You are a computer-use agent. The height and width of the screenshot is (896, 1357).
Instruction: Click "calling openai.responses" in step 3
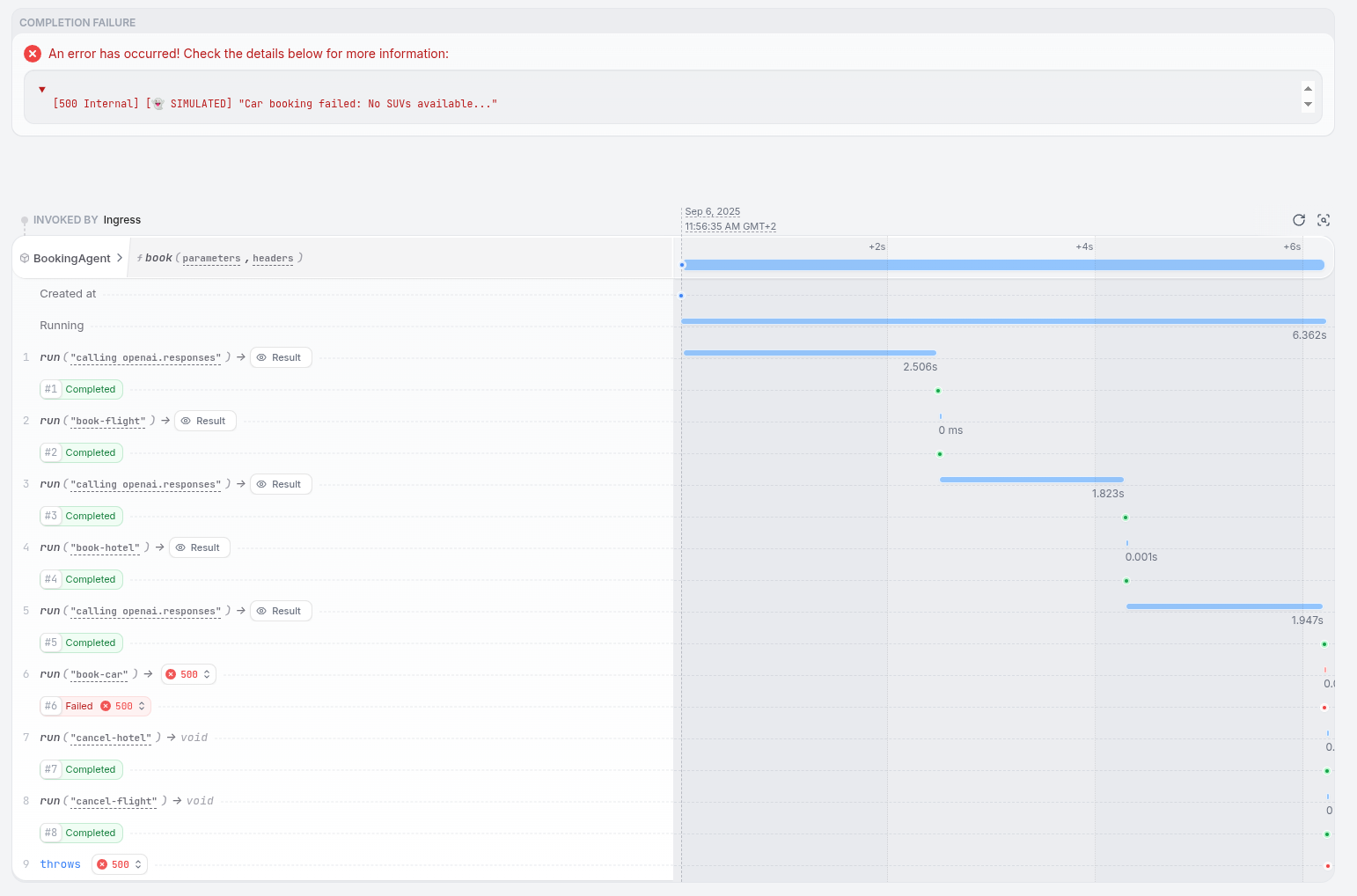(146, 485)
